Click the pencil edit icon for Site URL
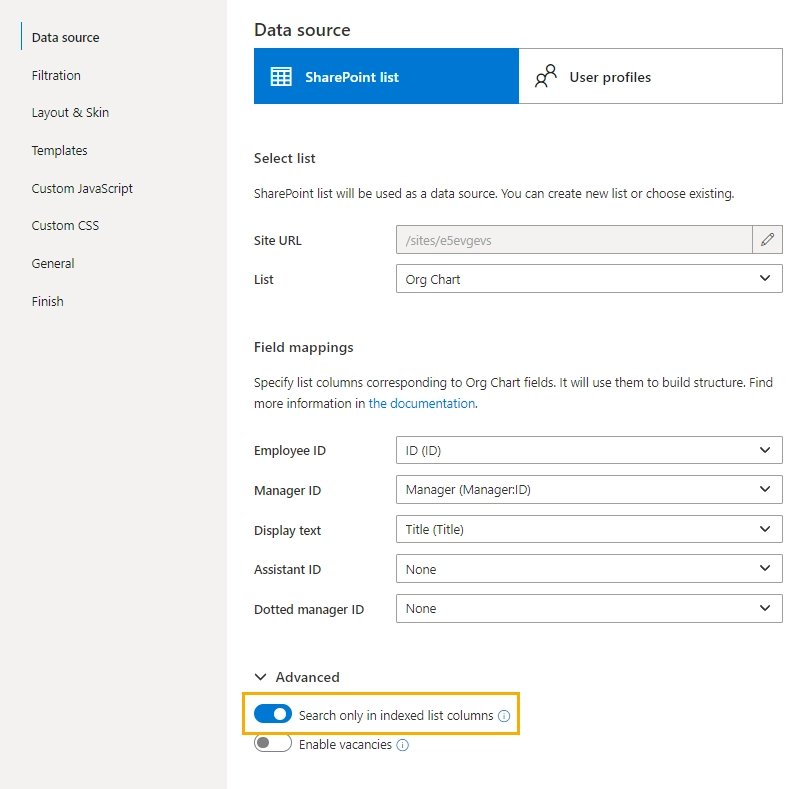This screenshot has width=809, height=789. click(x=767, y=239)
